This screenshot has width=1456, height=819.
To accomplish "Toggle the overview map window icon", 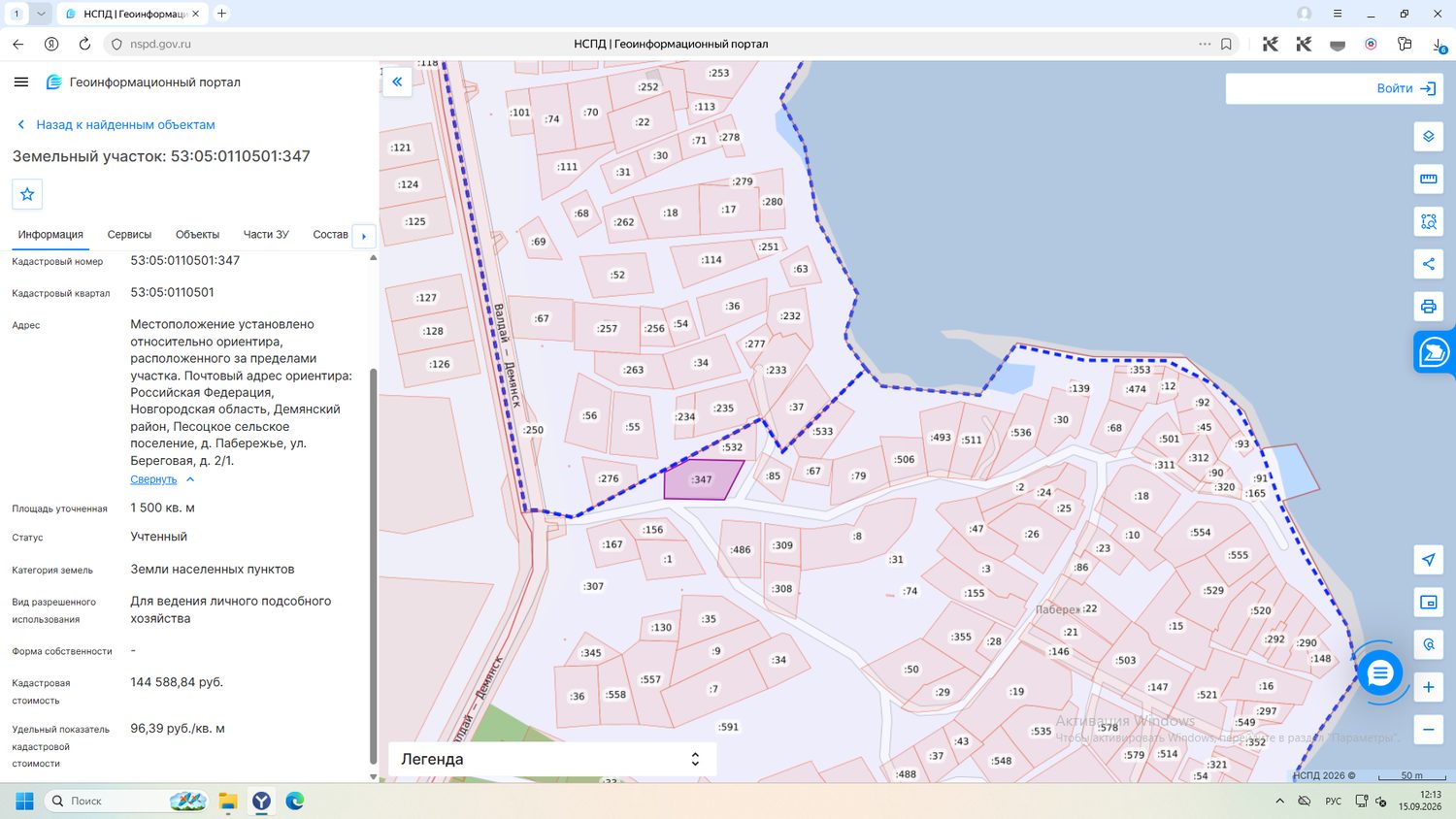I will click(x=1428, y=603).
